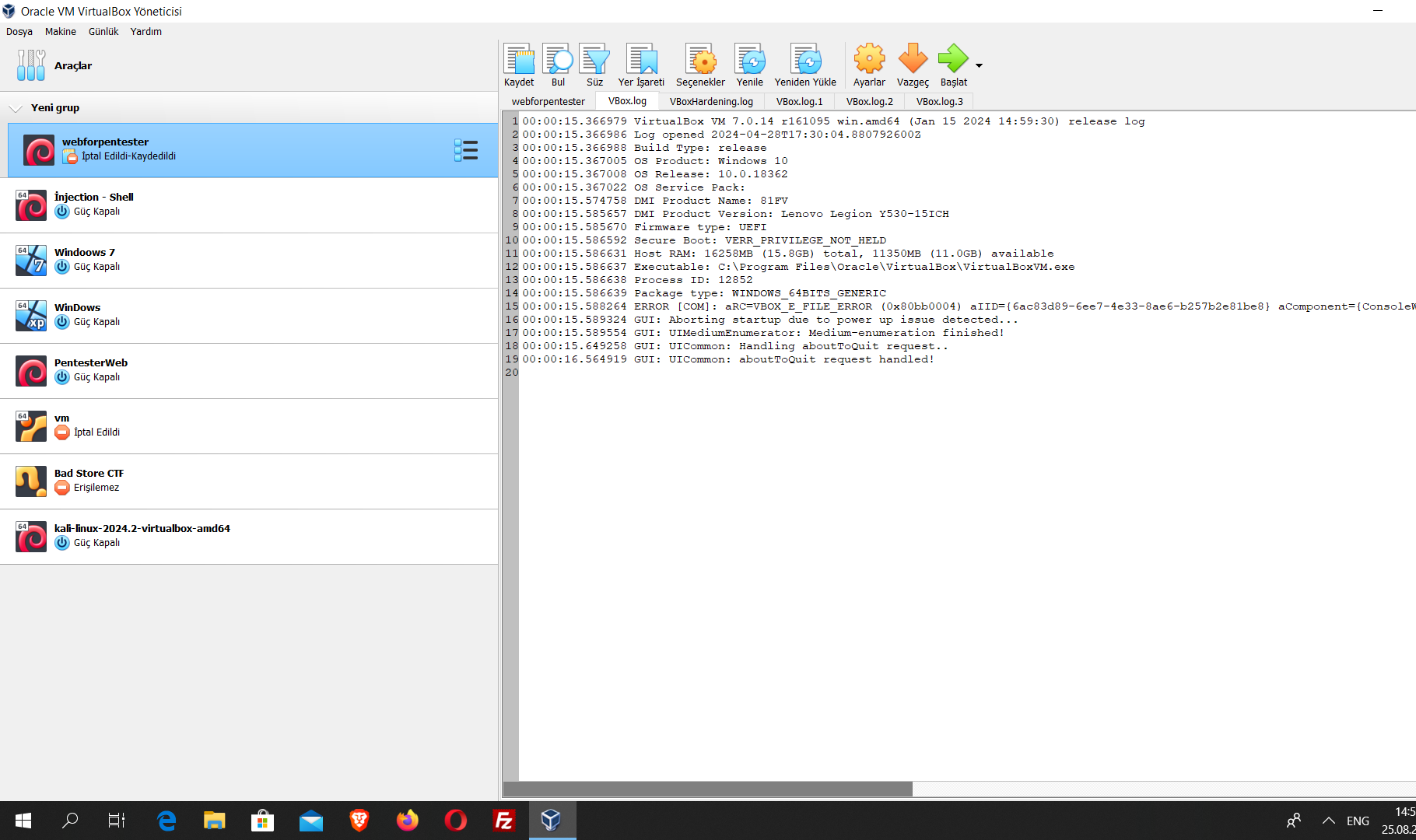Open the webforpentester machine menu icon
1416x840 pixels.
466,150
